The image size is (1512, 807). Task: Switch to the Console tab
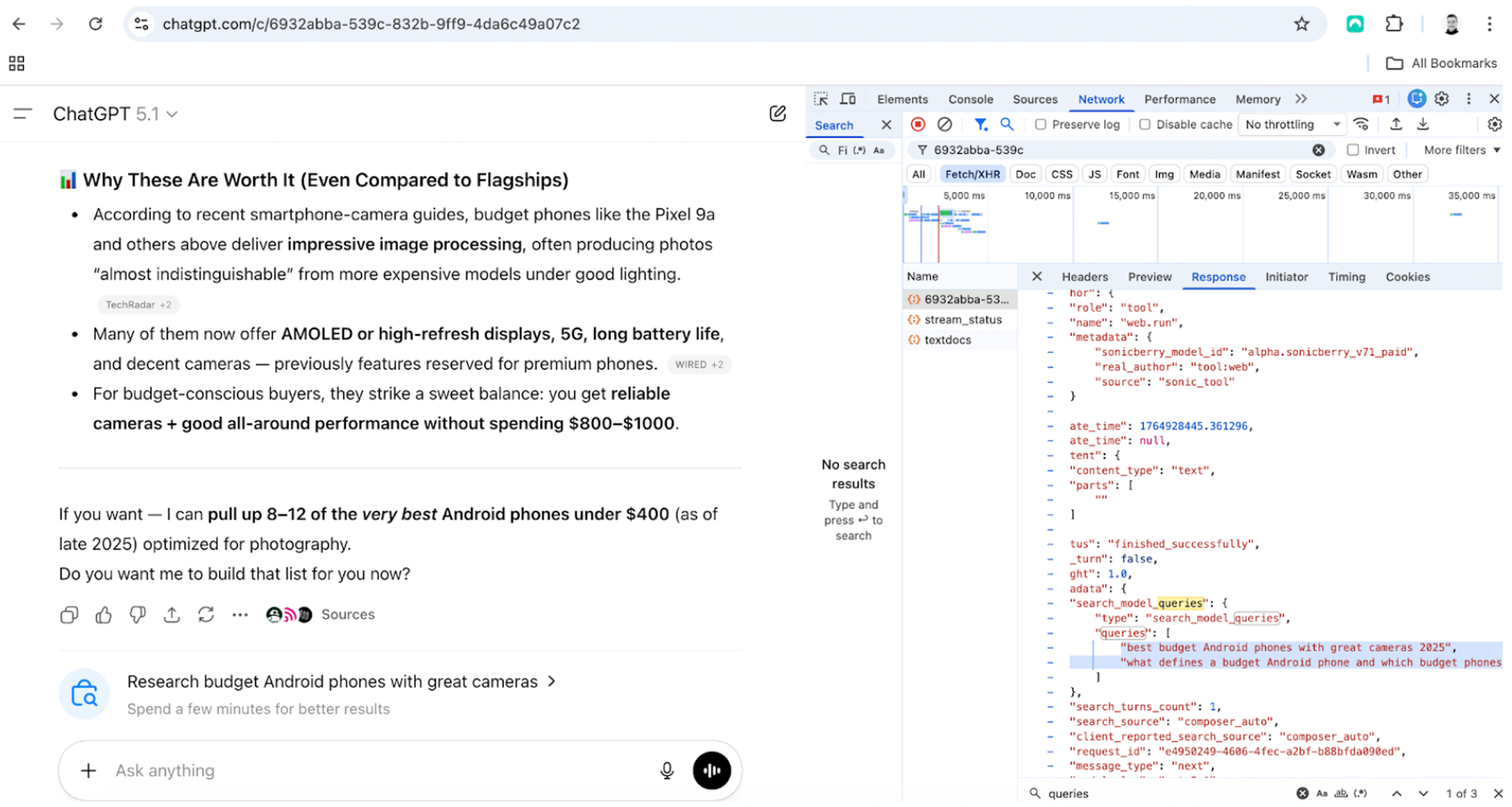coord(970,99)
